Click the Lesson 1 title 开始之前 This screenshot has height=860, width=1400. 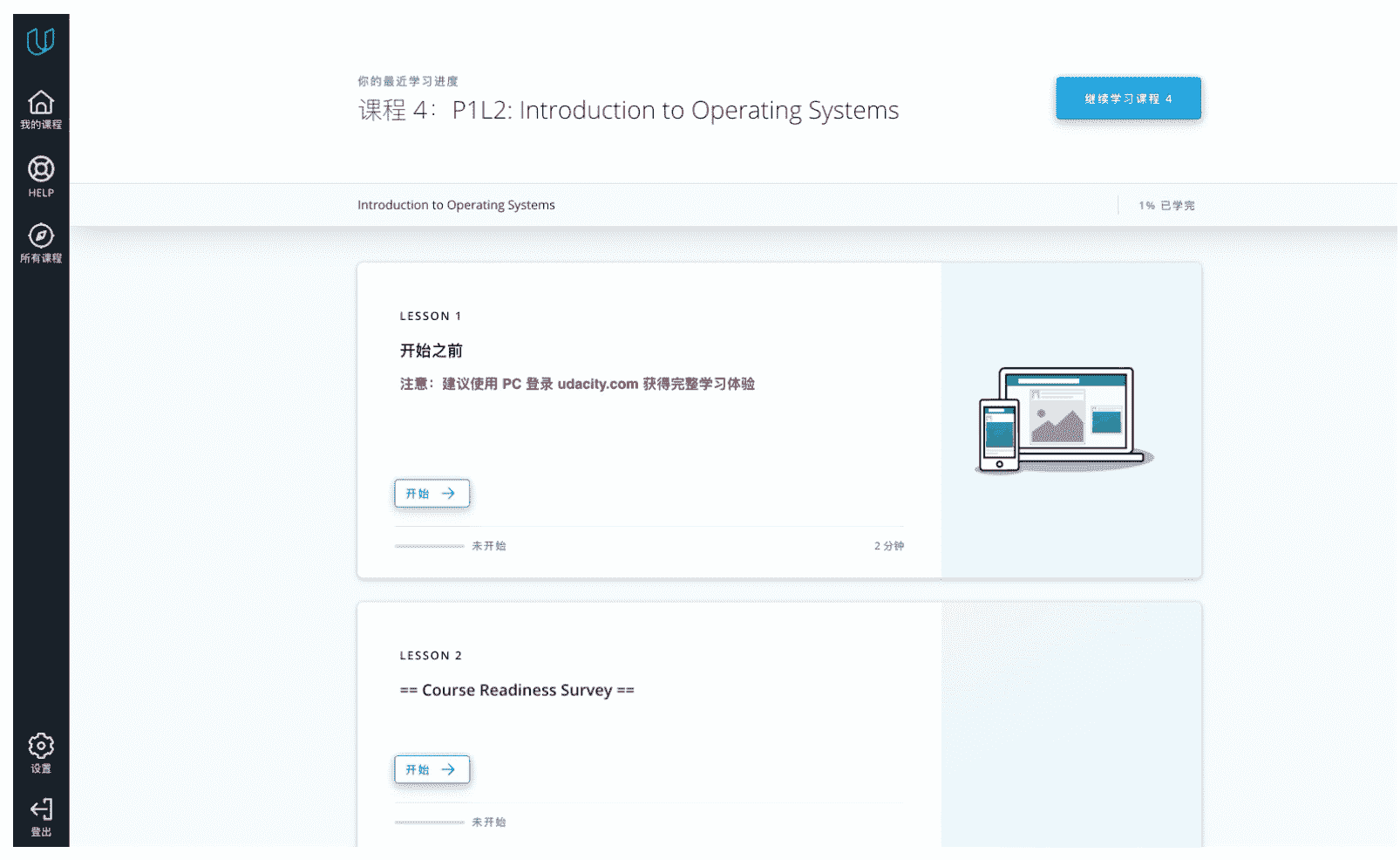(431, 351)
